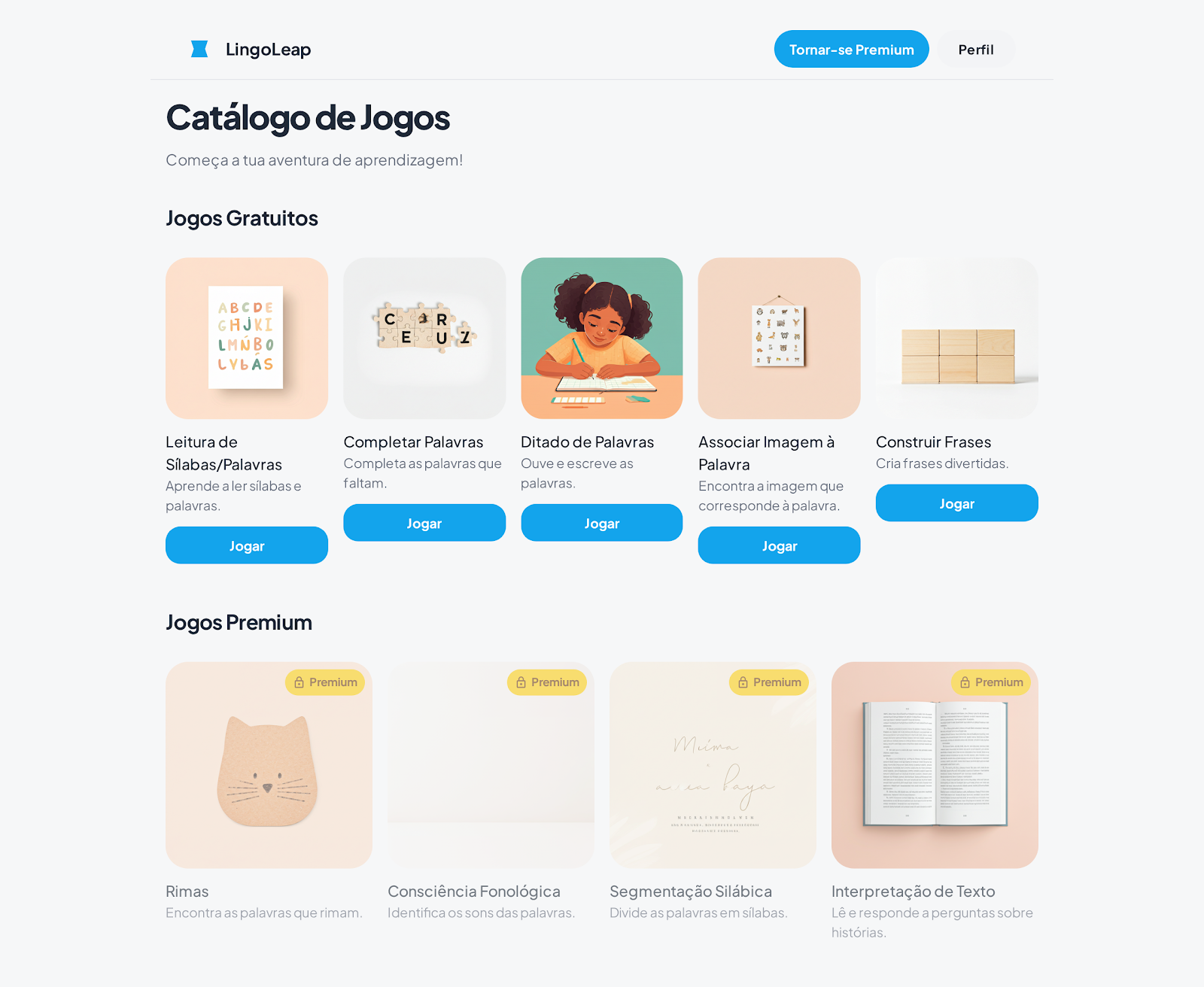The height and width of the screenshot is (987, 1204).
Task: Start Associar Imagem à Palavra game
Action: pyautogui.click(x=780, y=545)
